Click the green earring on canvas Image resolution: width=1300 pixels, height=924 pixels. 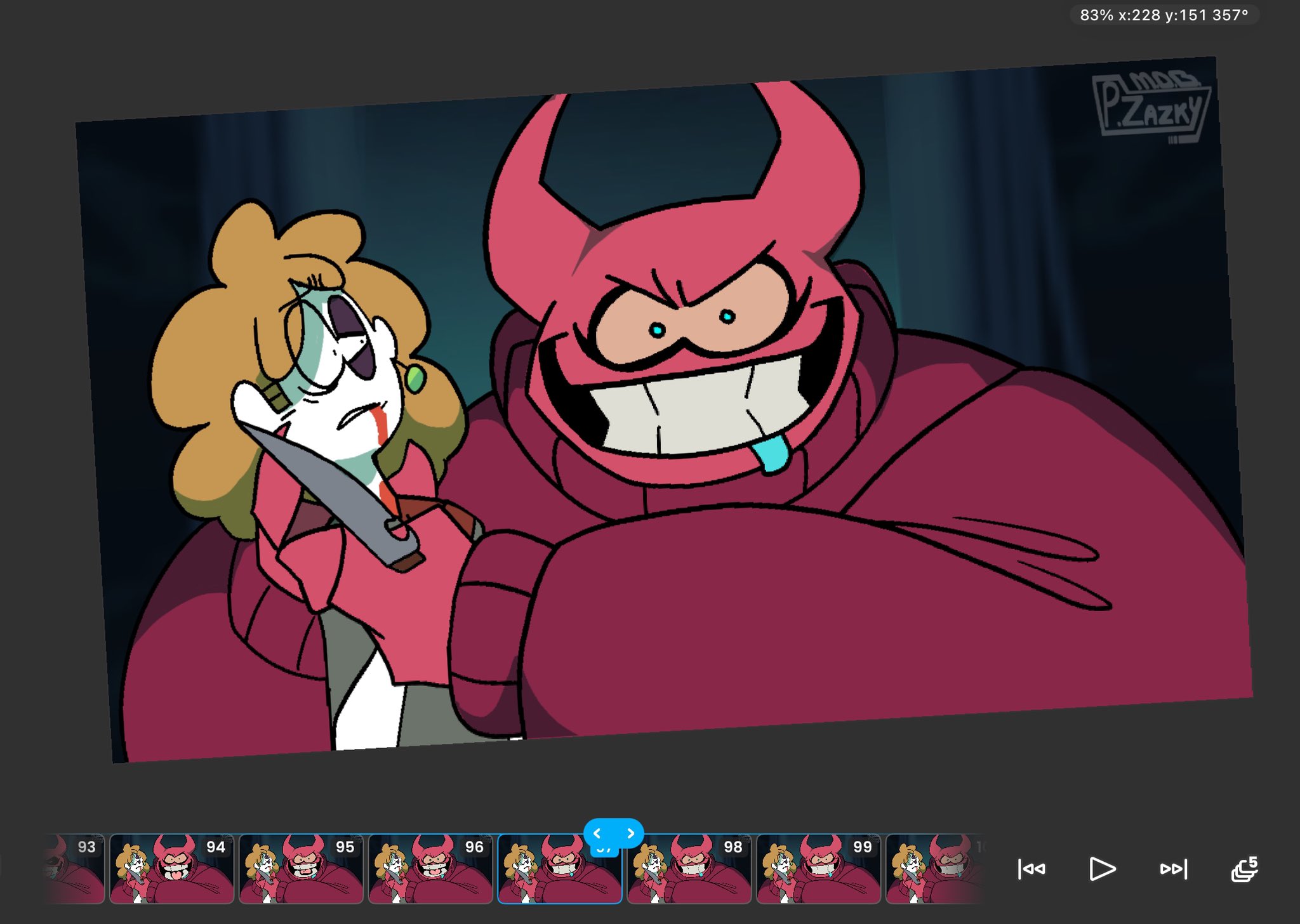pos(415,379)
